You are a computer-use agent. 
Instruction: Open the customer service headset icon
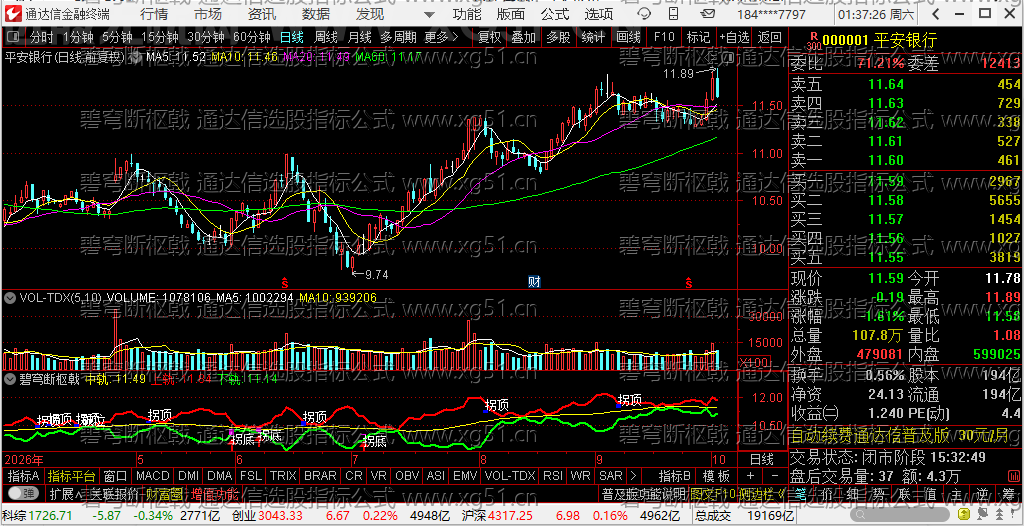coord(644,14)
